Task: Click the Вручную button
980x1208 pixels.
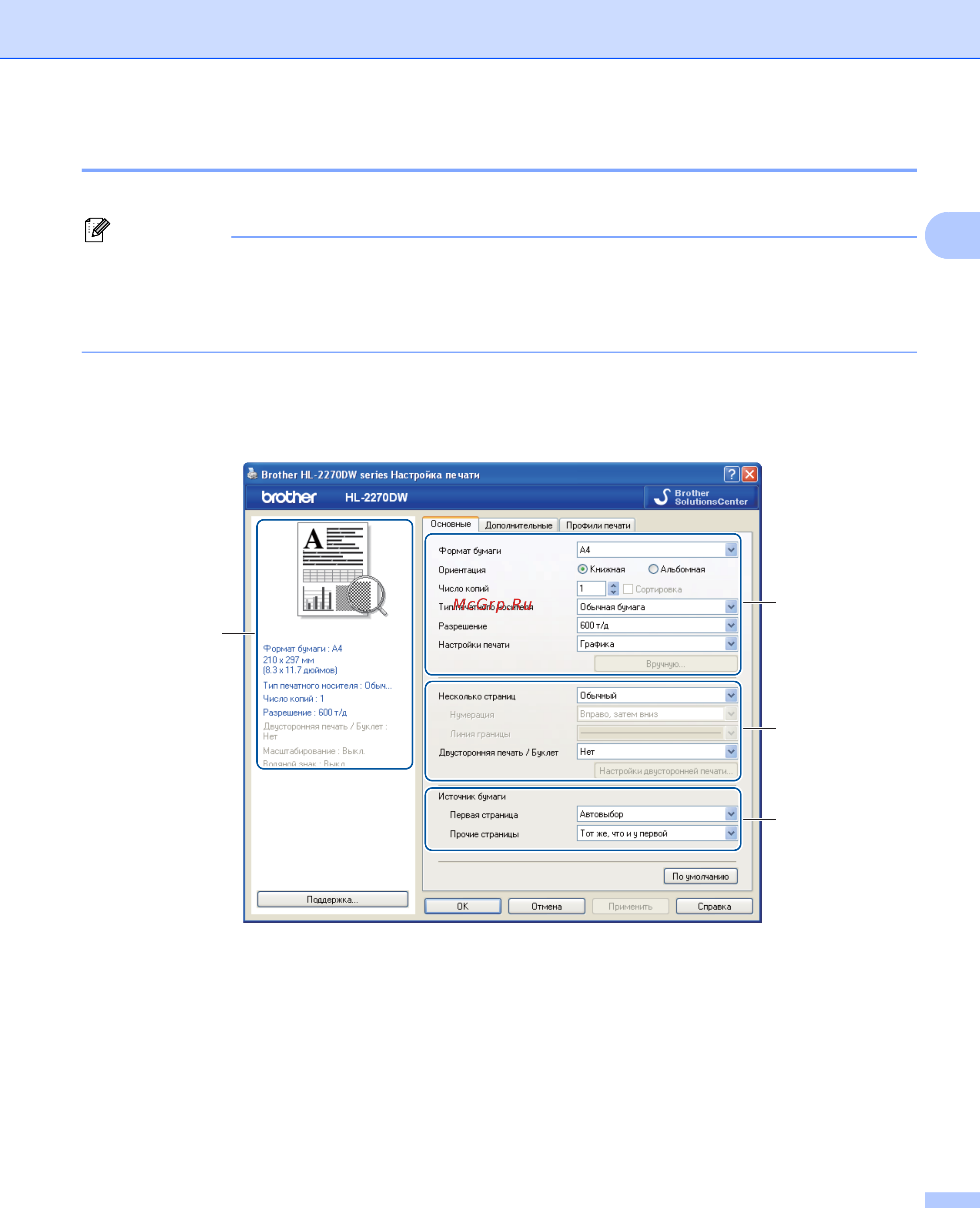Action: 666,664
